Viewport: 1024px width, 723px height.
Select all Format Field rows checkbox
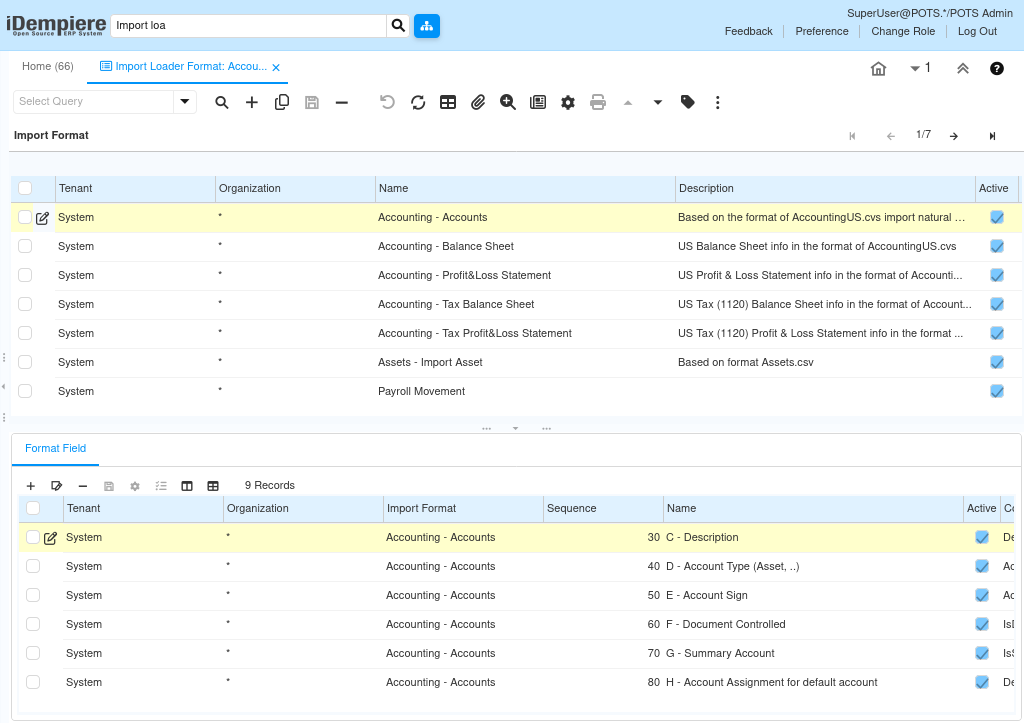click(33, 508)
